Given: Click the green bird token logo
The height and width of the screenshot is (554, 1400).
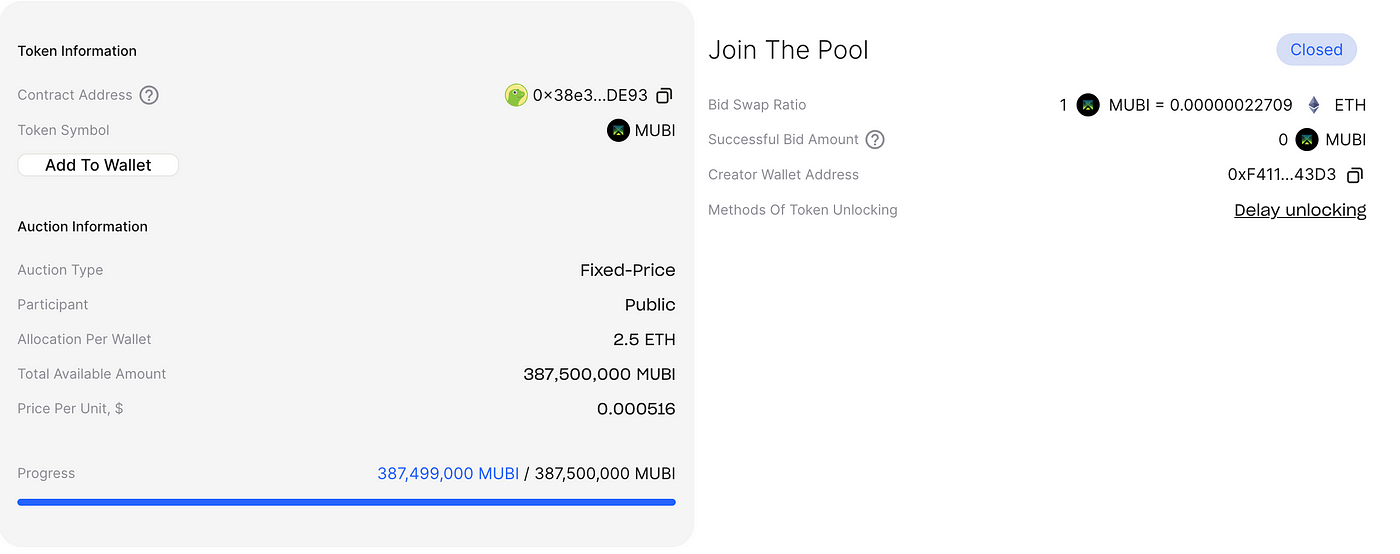Looking at the screenshot, I should coord(516,95).
